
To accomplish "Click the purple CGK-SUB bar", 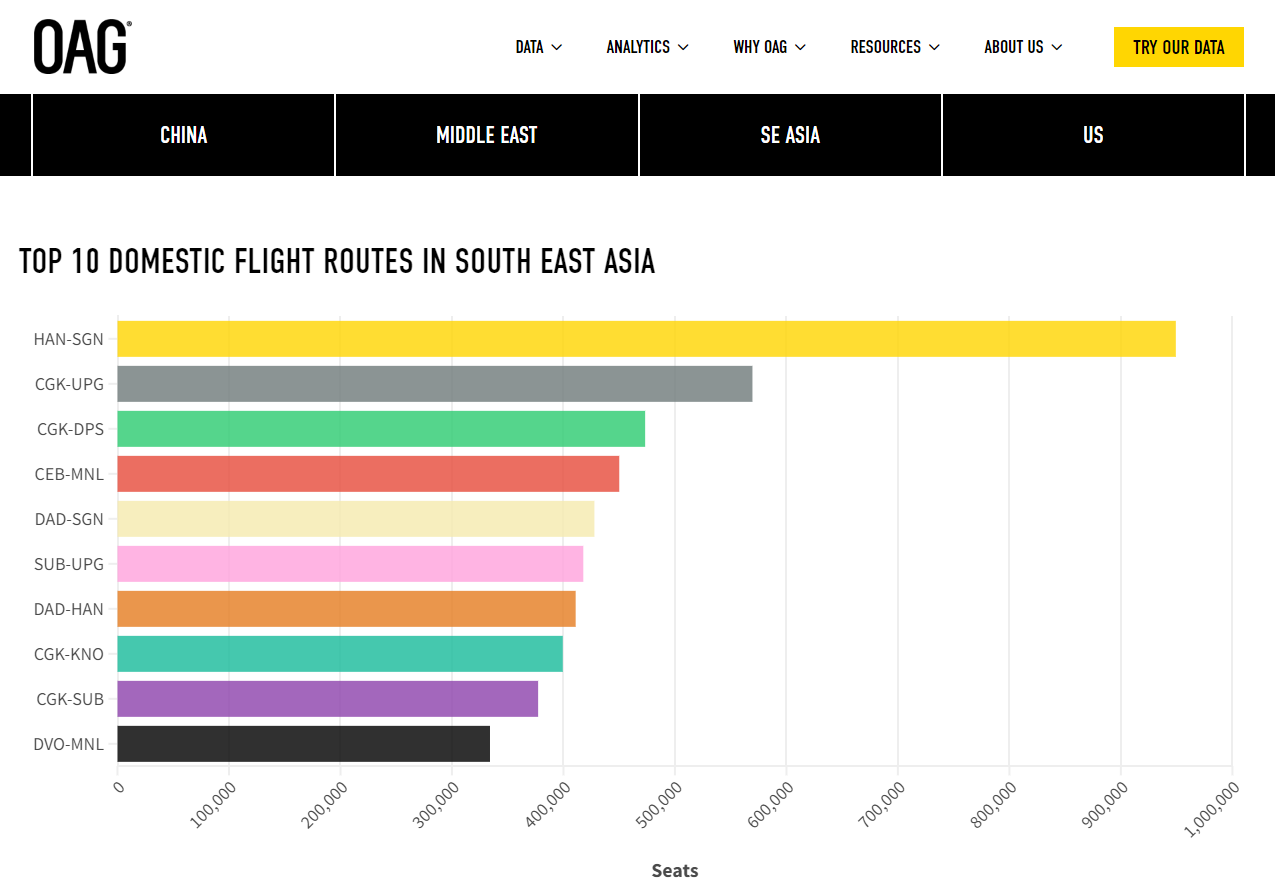I will coord(327,699).
